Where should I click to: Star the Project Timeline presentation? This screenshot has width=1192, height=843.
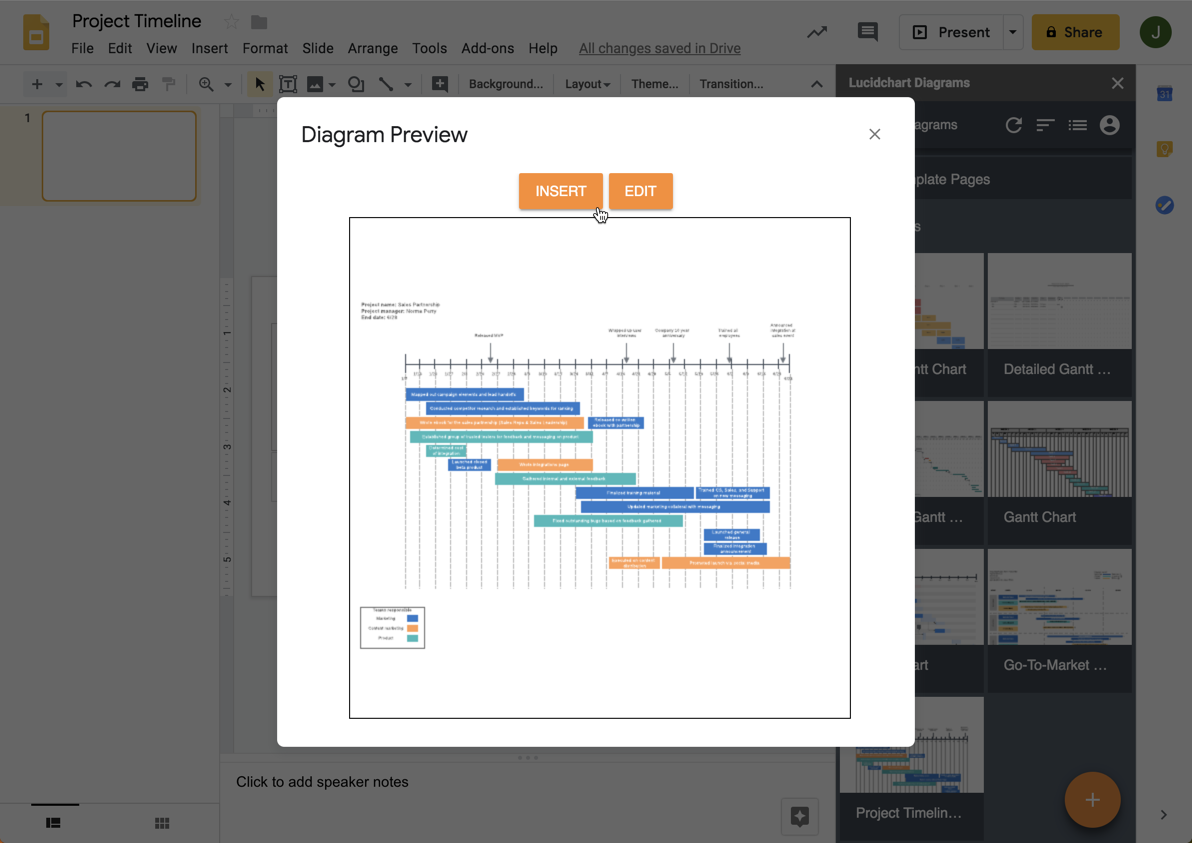231,21
